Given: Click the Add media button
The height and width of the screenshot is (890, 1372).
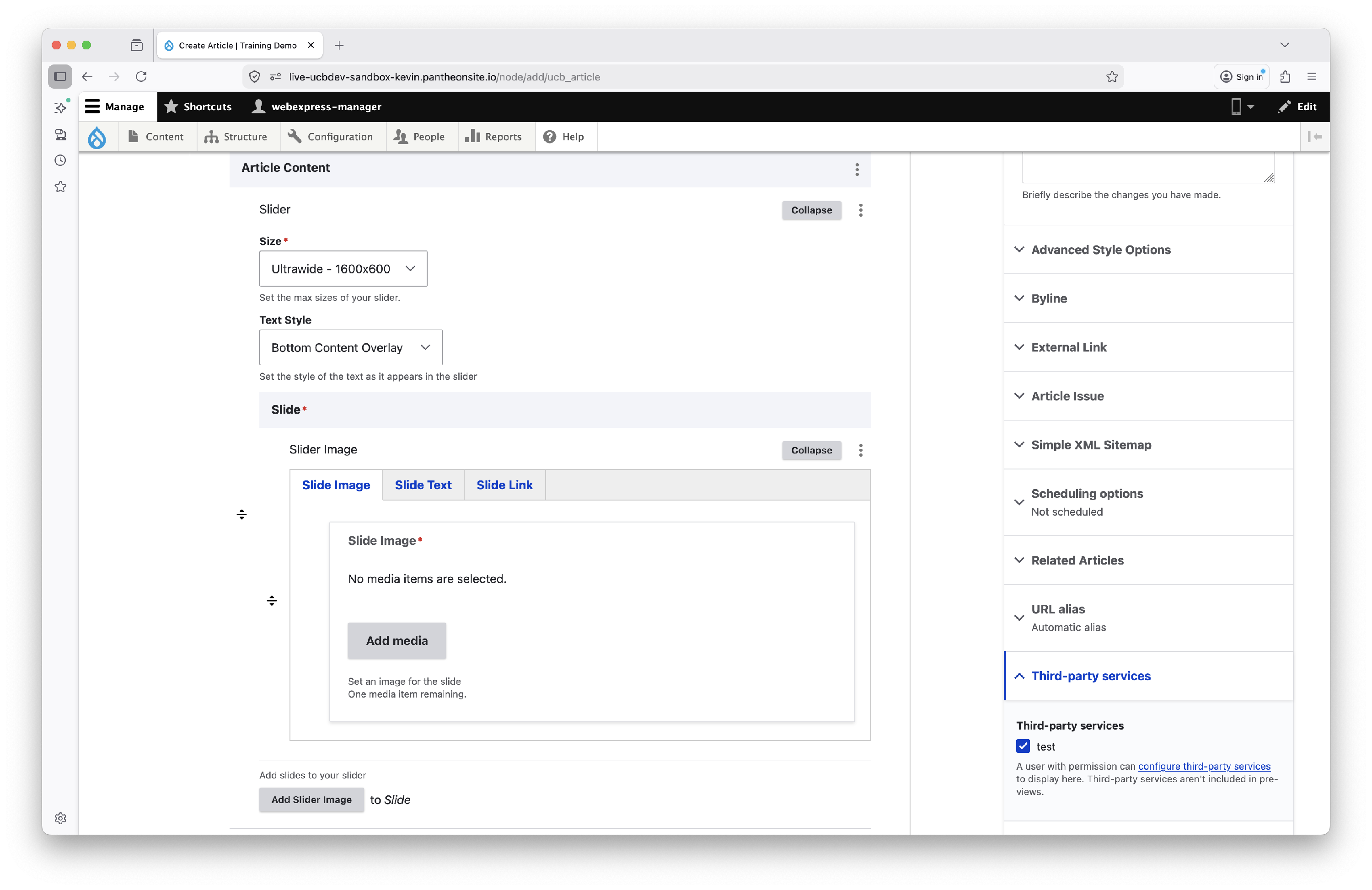Looking at the screenshot, I should pos(397,640).
